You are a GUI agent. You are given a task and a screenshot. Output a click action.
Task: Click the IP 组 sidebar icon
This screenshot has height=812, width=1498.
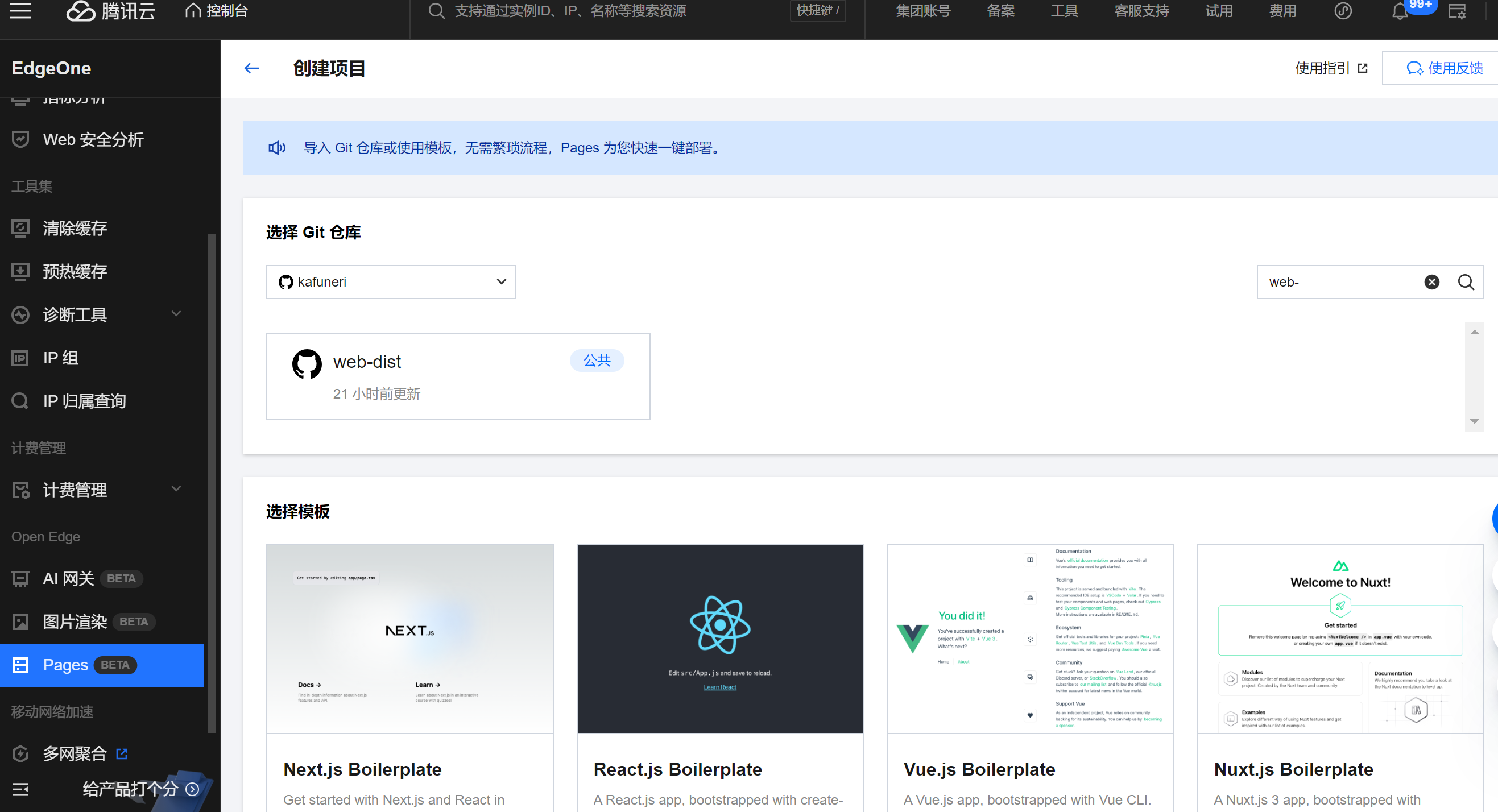[x=20, y=358]
